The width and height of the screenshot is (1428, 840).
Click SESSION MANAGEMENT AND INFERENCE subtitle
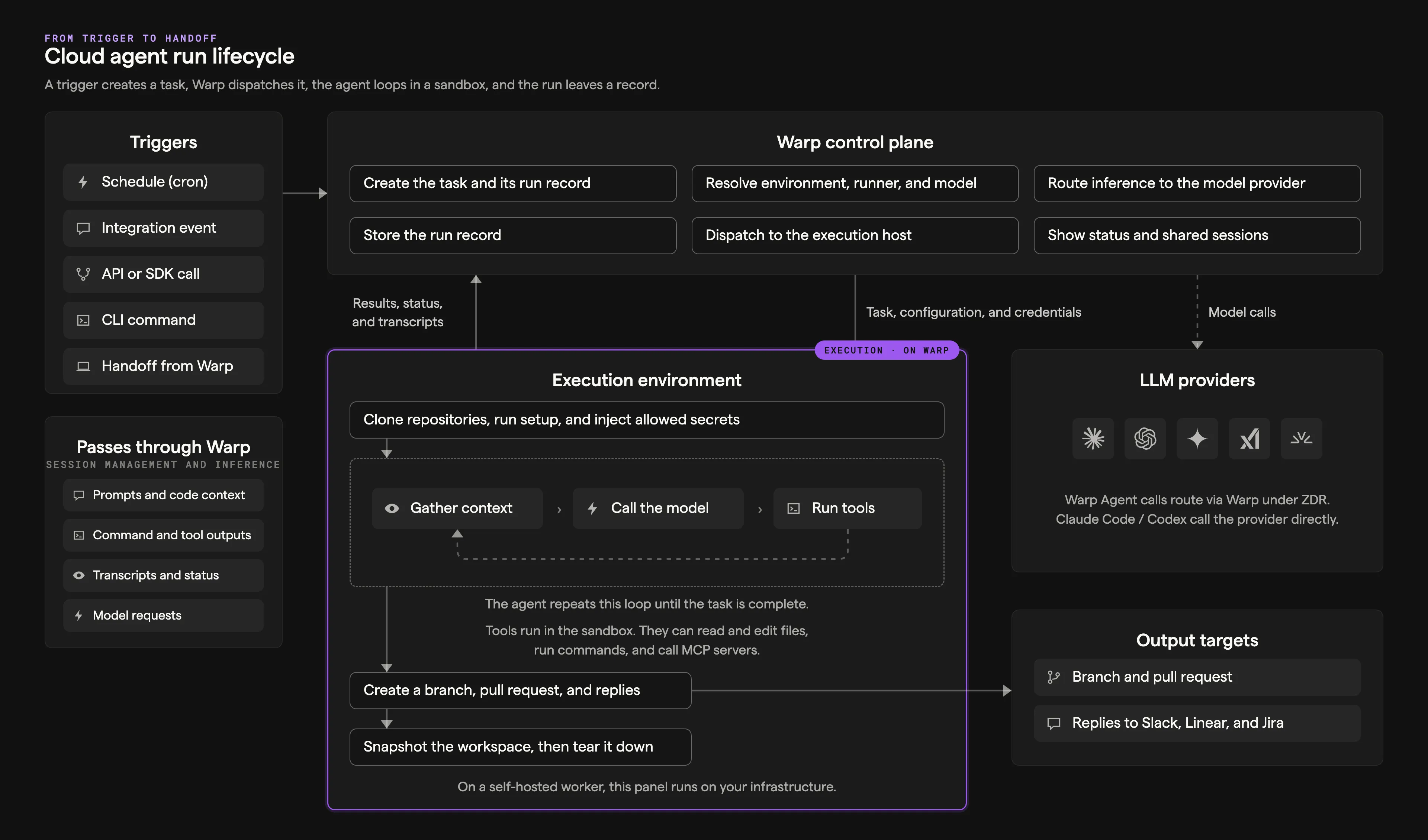[x=163, y=465]
